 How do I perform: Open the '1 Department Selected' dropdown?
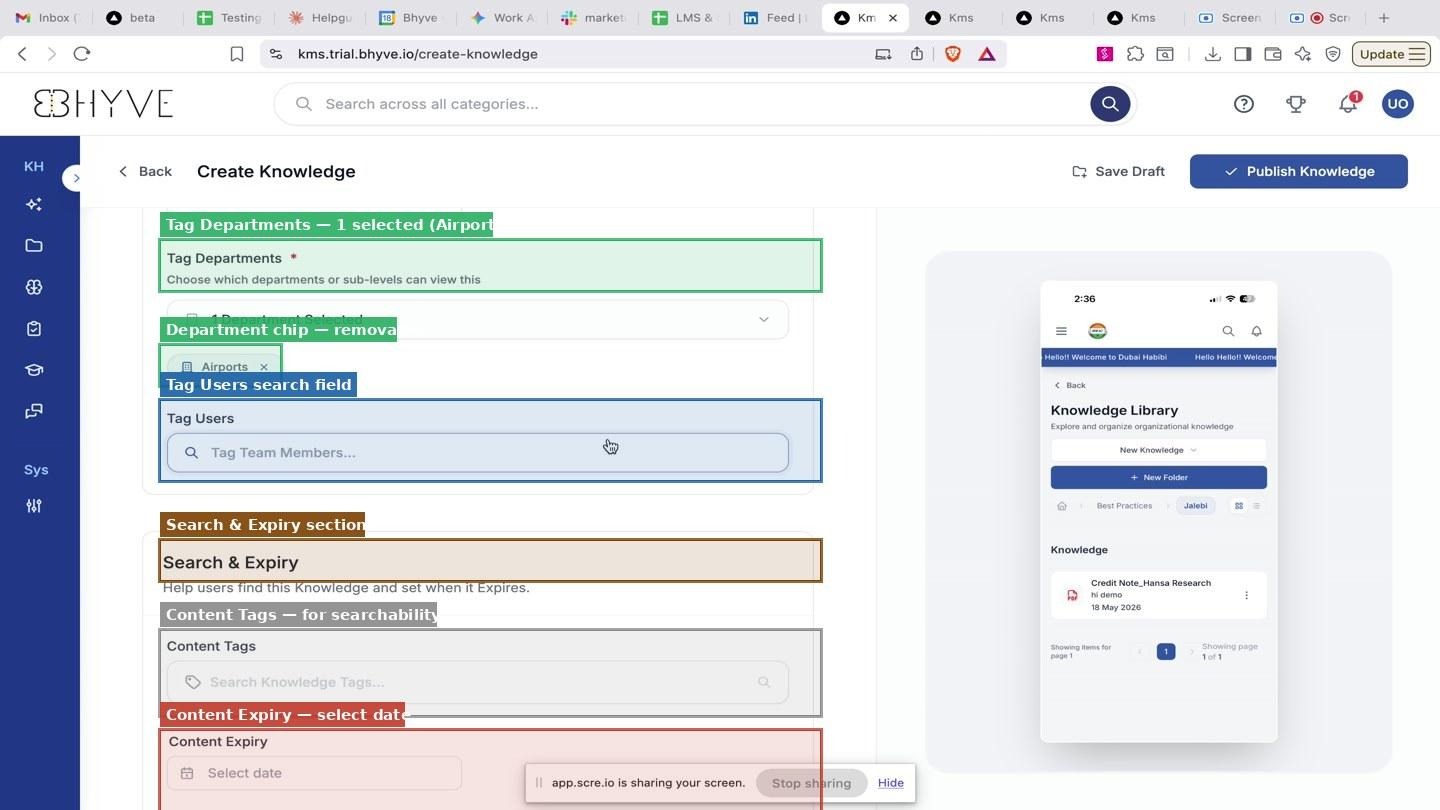pyautogui.click(x=478, y=320)
